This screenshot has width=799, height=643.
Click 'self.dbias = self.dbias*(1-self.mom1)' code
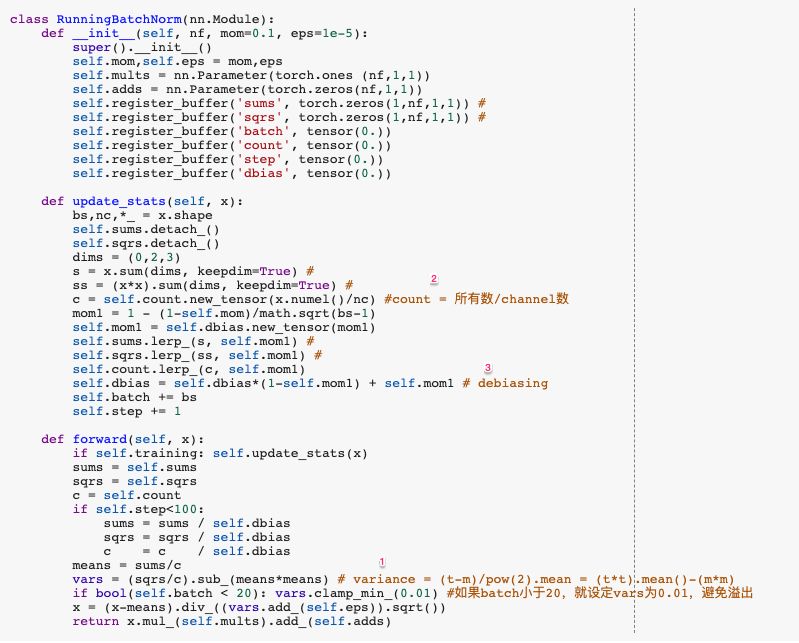263,384
